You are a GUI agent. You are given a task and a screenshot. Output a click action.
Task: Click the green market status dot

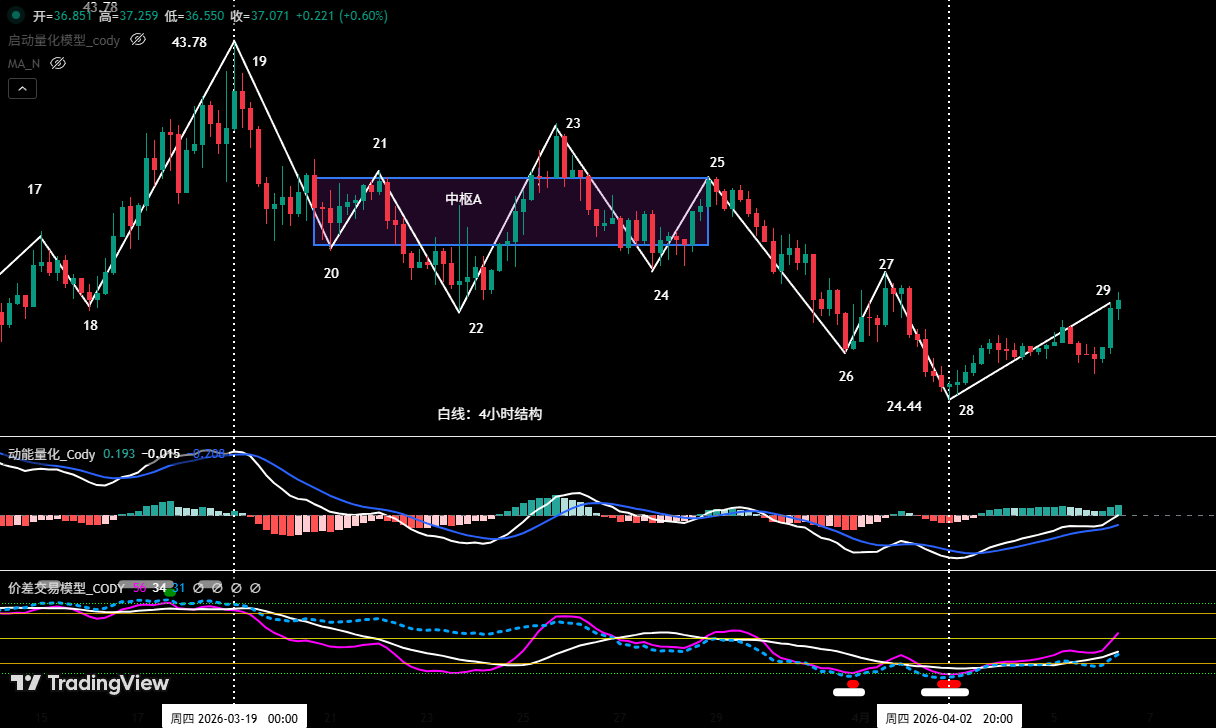pyautogui.click(x=15, y=16)
